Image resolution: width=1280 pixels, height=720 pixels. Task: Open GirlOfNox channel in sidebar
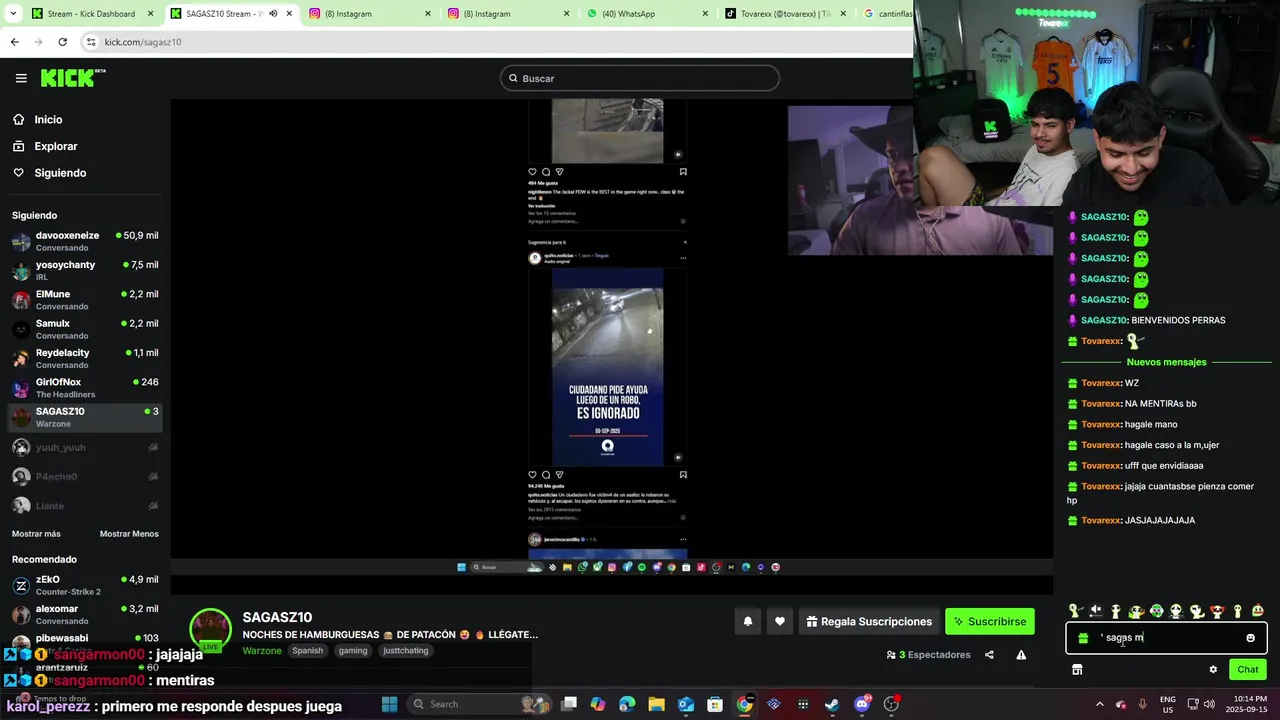85,388
